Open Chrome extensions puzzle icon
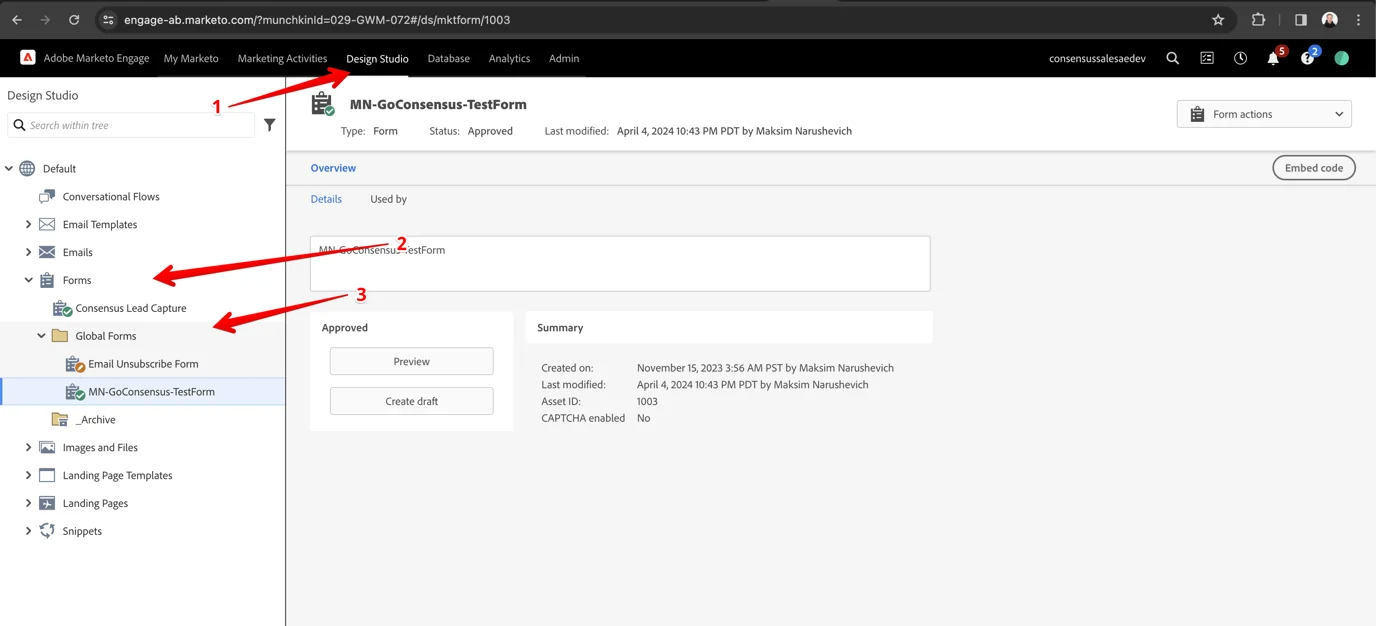Image resolution: width=1376 pixels, height=626 pixels. [x=1258, y=19]
